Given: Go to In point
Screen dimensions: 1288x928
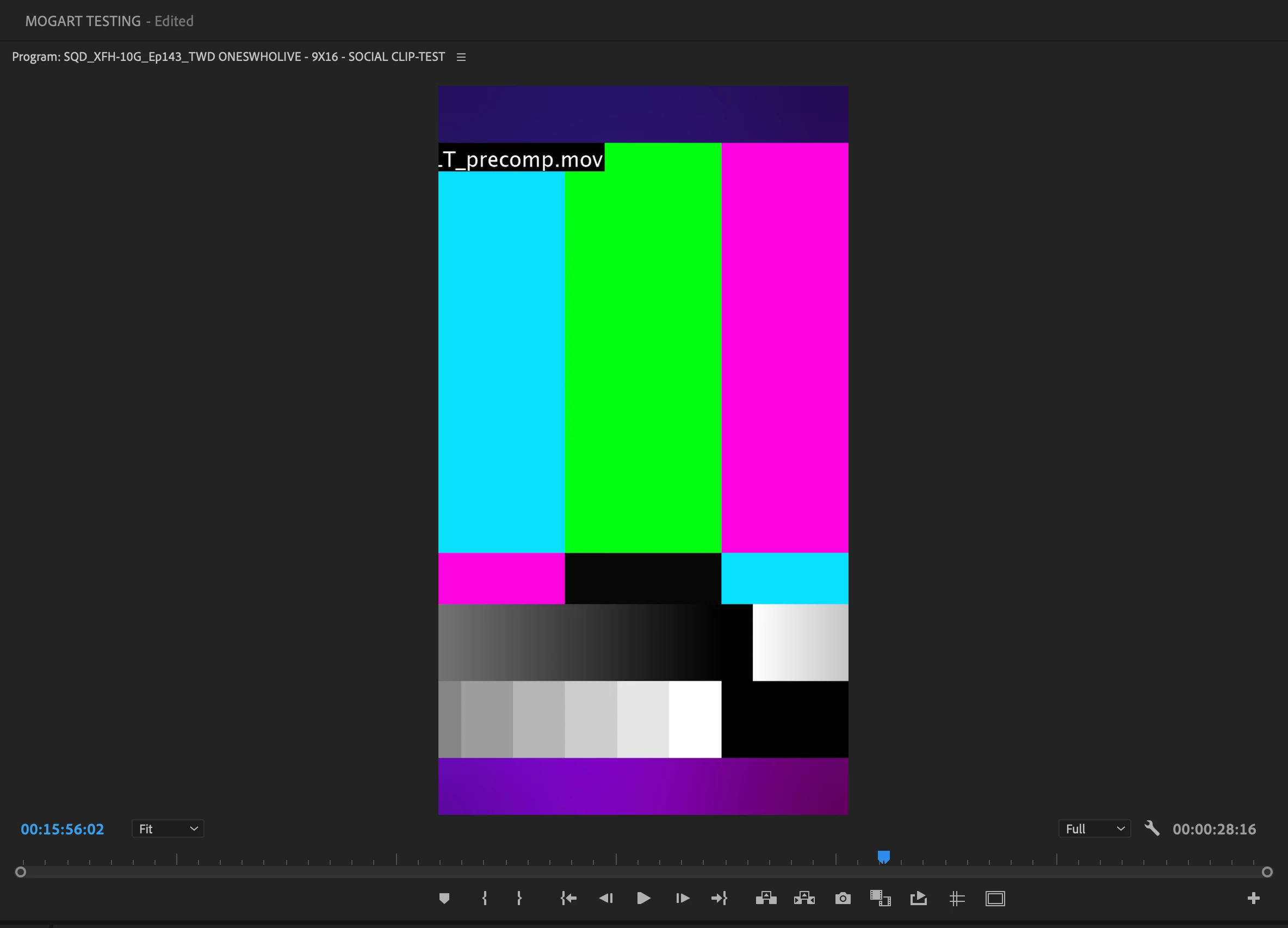Looking at the screenshot, I should pos(568,898).
